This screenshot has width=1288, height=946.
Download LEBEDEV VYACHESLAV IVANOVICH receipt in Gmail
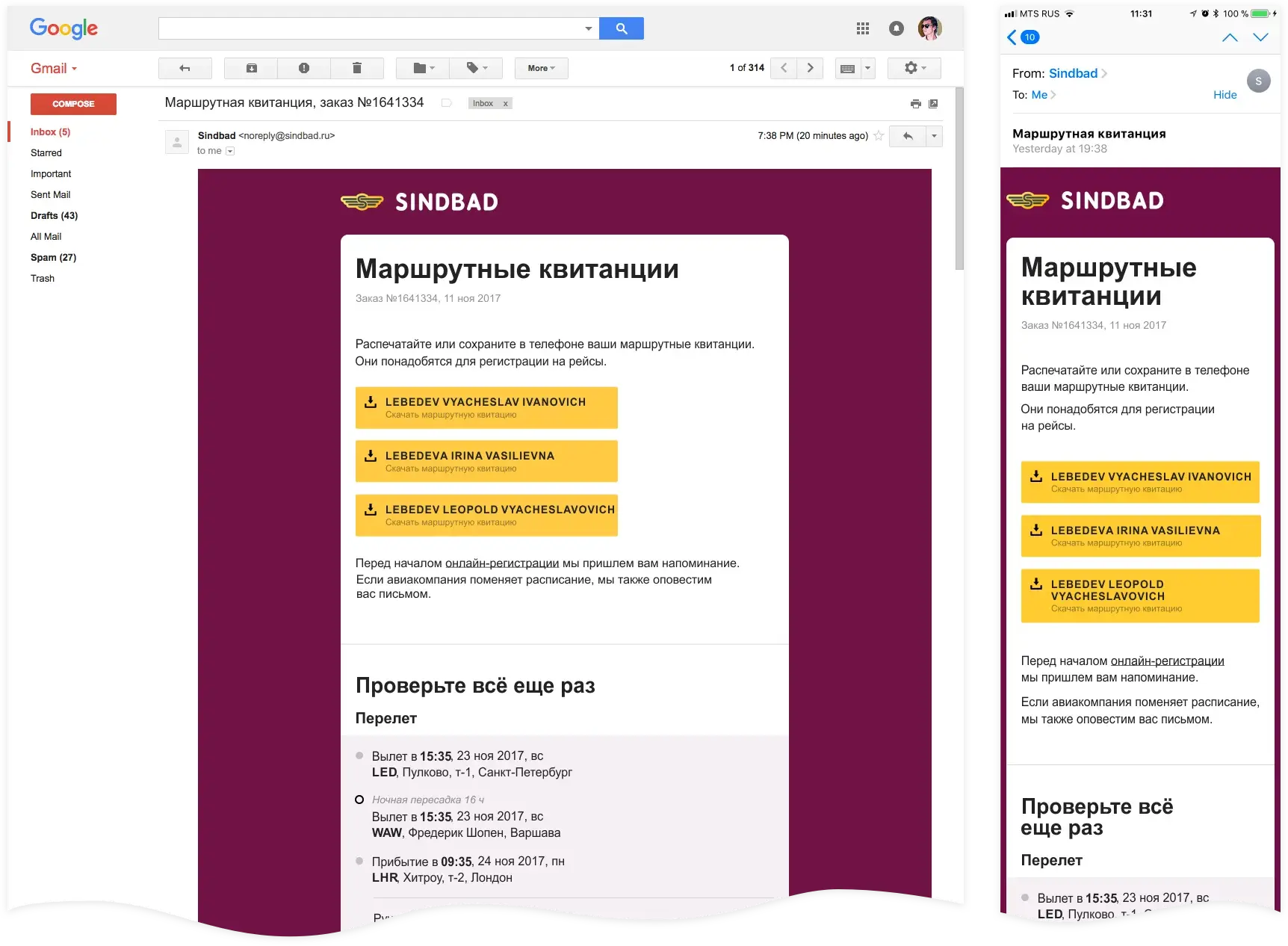pyautogui.click(x=486, y=407)
